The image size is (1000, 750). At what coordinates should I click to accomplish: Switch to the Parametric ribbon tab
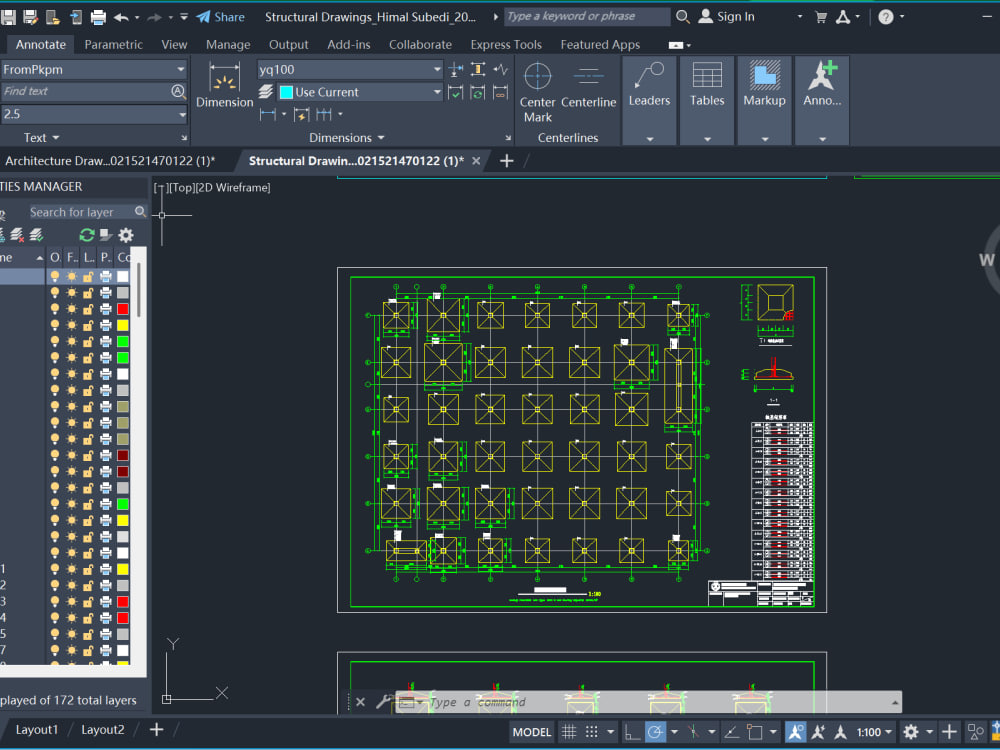[x=114, y=45]
